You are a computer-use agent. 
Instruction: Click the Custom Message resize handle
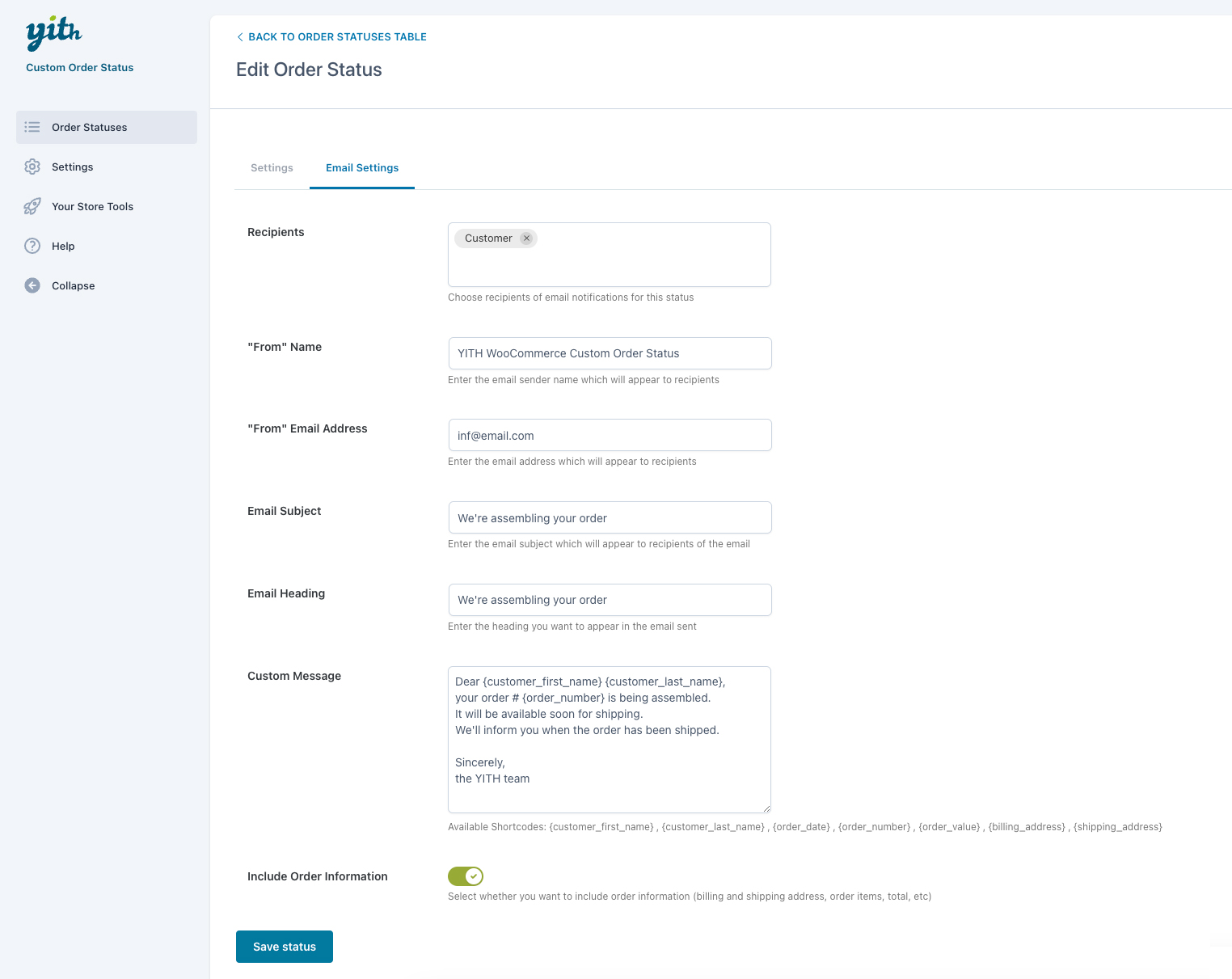pos(766,808)
